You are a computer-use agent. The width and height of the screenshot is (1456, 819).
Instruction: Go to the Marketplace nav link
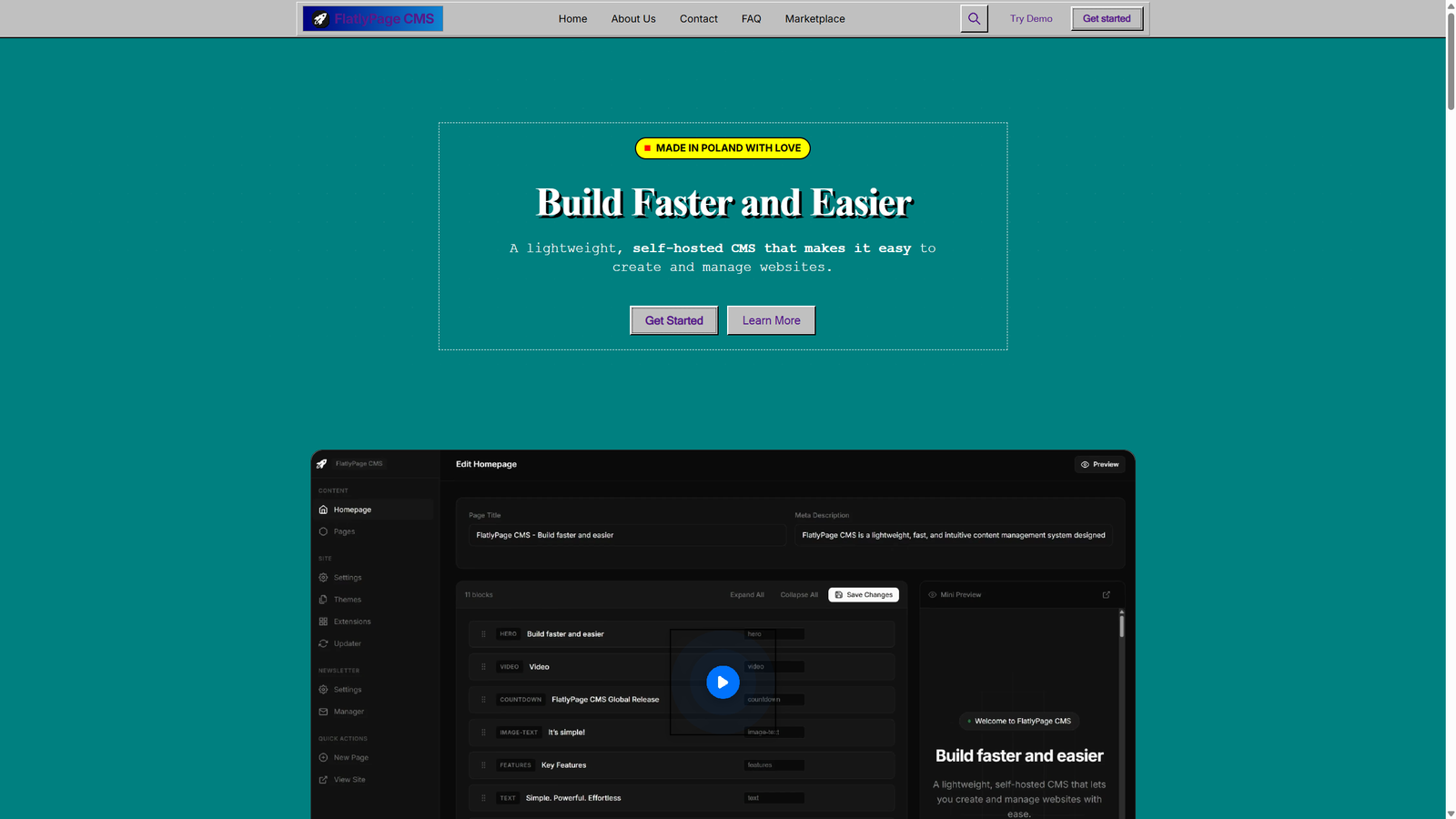click(814, 18)
